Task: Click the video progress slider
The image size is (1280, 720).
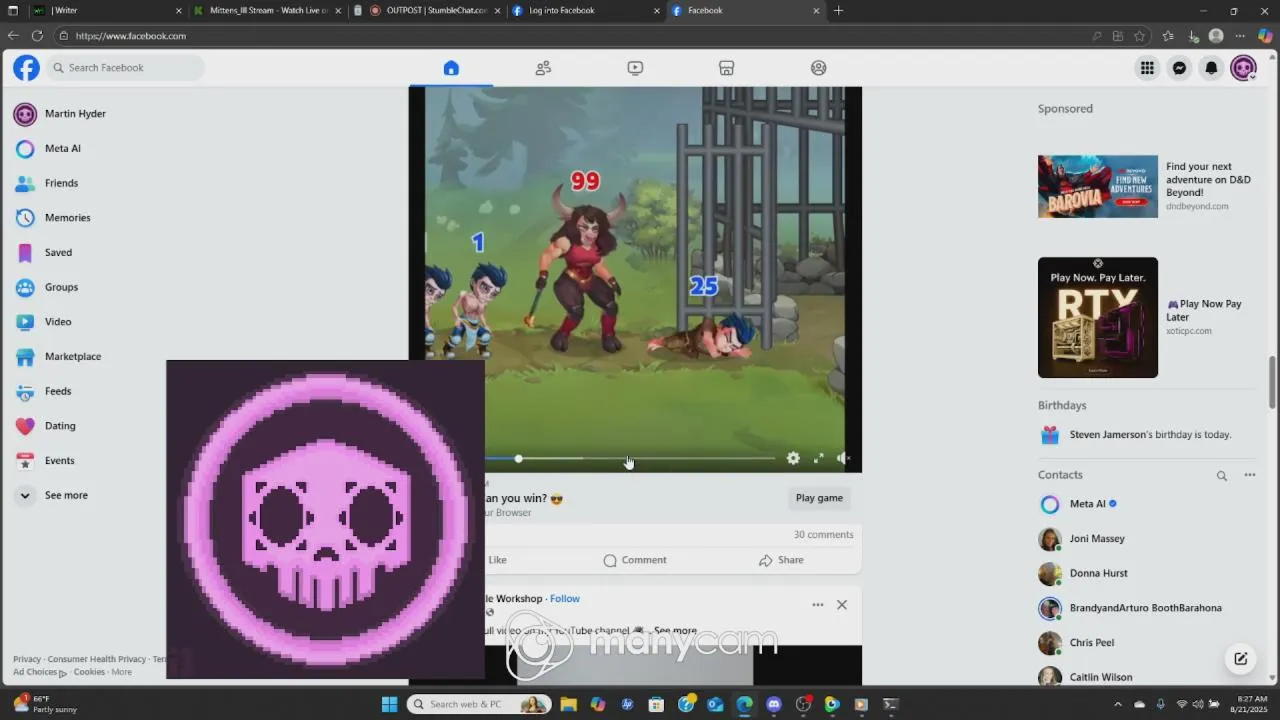Action: (630, 459)
